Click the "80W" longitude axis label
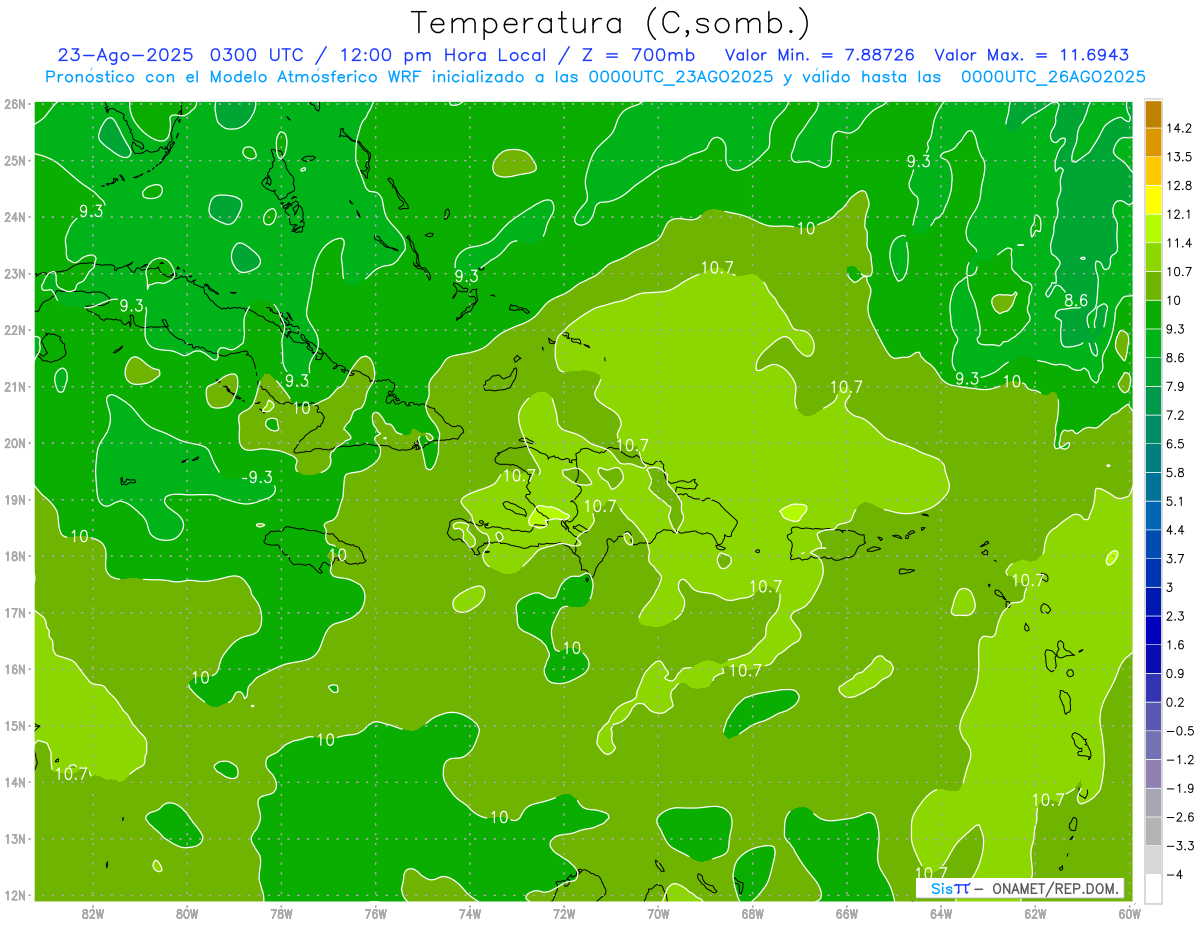Screen dimensions: 1200x927 187,913
